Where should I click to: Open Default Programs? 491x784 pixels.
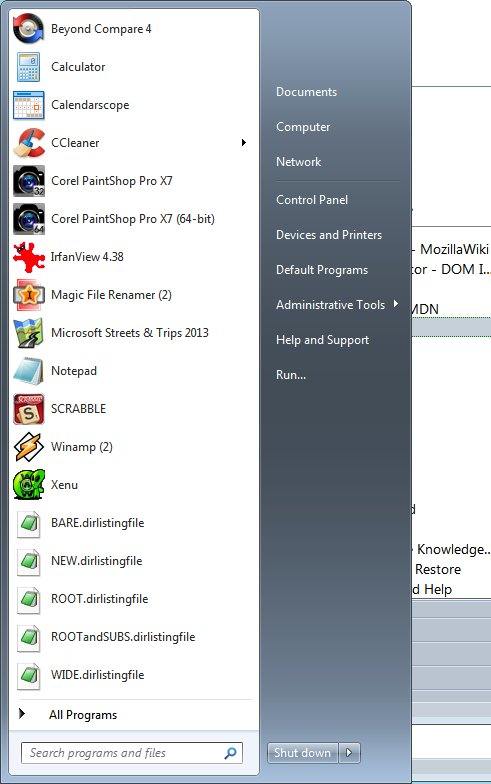click(x=322, y=270)
